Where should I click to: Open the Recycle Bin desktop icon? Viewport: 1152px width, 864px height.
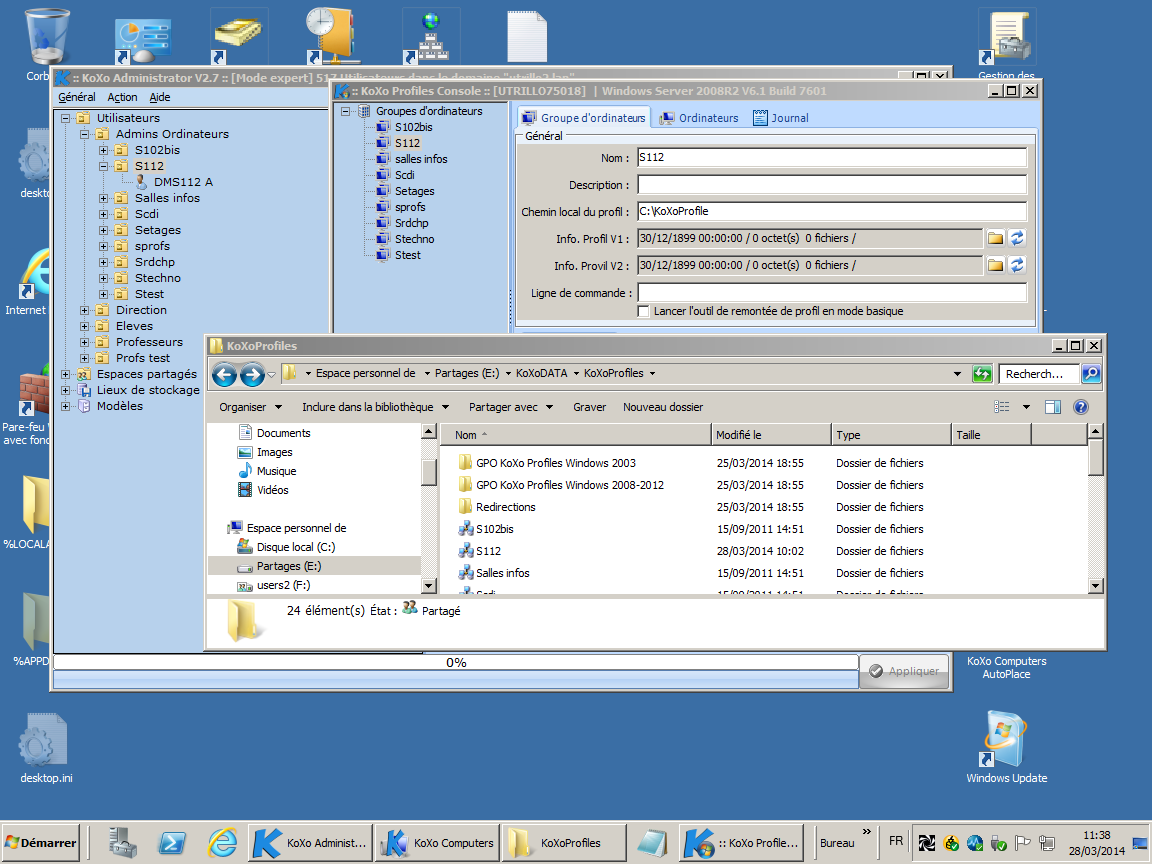click(x=48, y=37)
